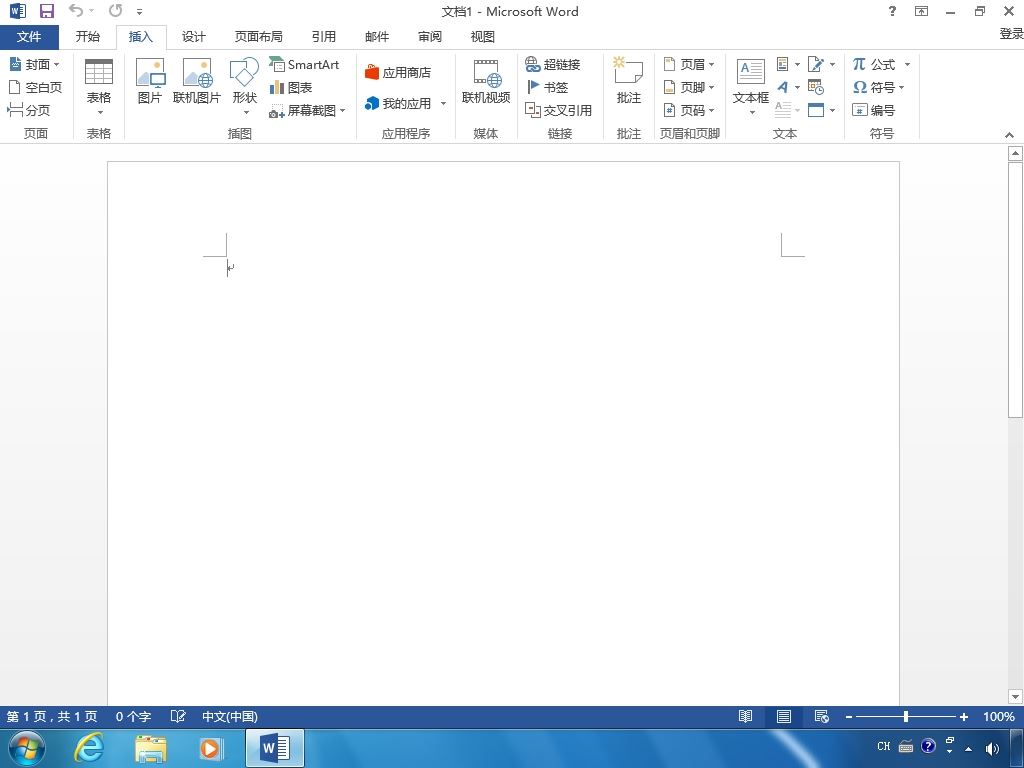Screen dimensions: 1024x768
Task: Insert a chart (图表)
Action: [291, 87]
